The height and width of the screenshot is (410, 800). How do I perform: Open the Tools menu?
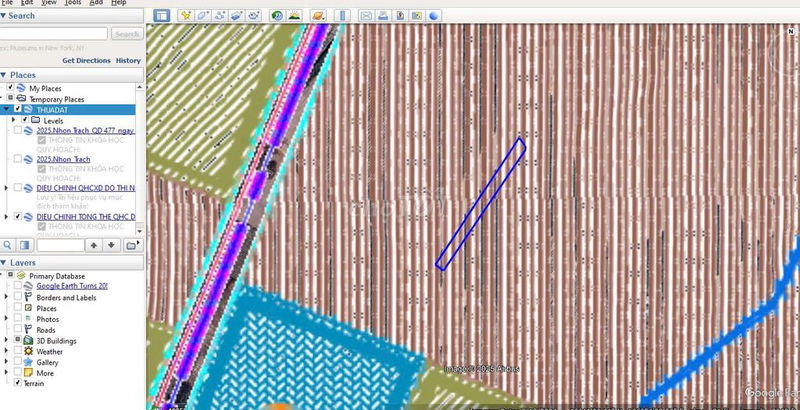tap(73, 3)
